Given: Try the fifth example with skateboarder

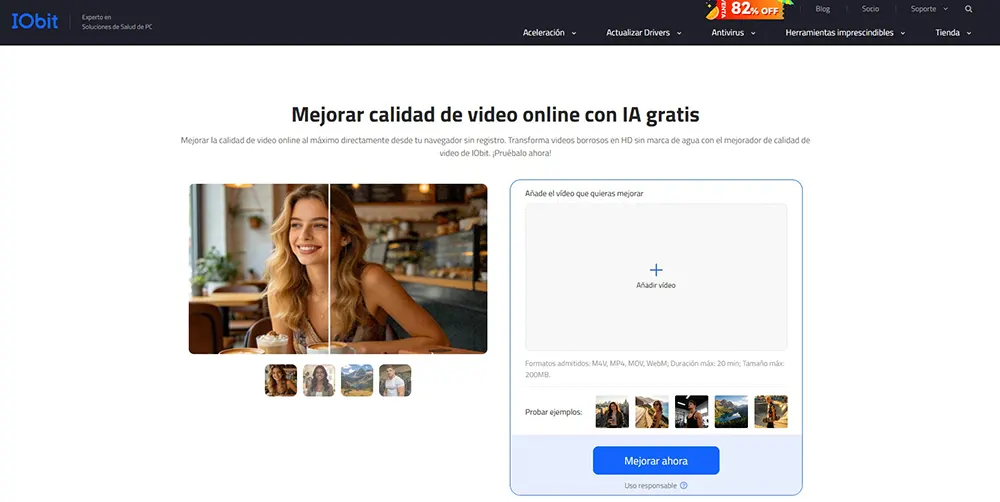Looking at the screenshot, I should tap(770, 411).
